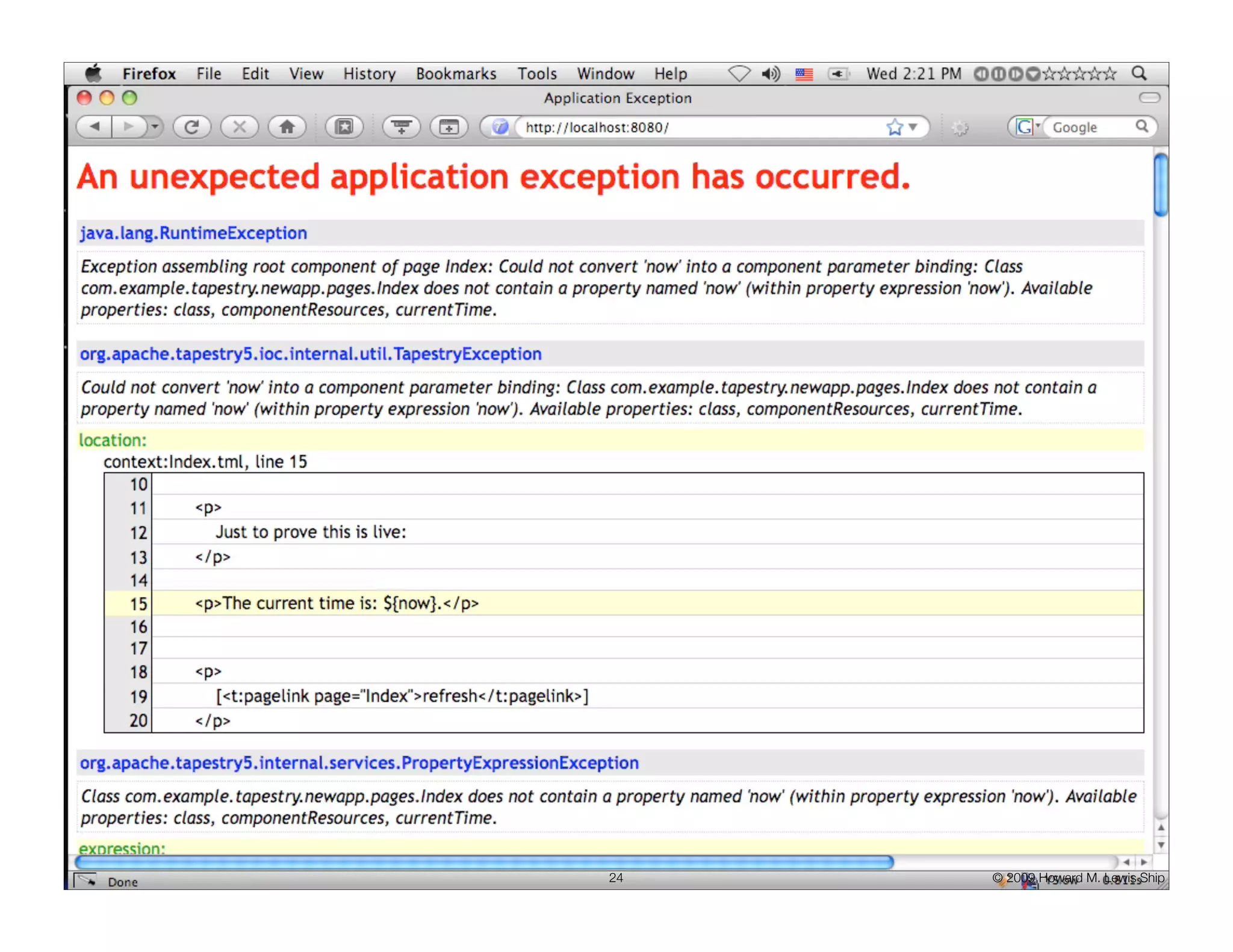Click the horizontal scrollbar right arrow
The width and height of the screenshot is (1233, 952).
pos(1143,862)
